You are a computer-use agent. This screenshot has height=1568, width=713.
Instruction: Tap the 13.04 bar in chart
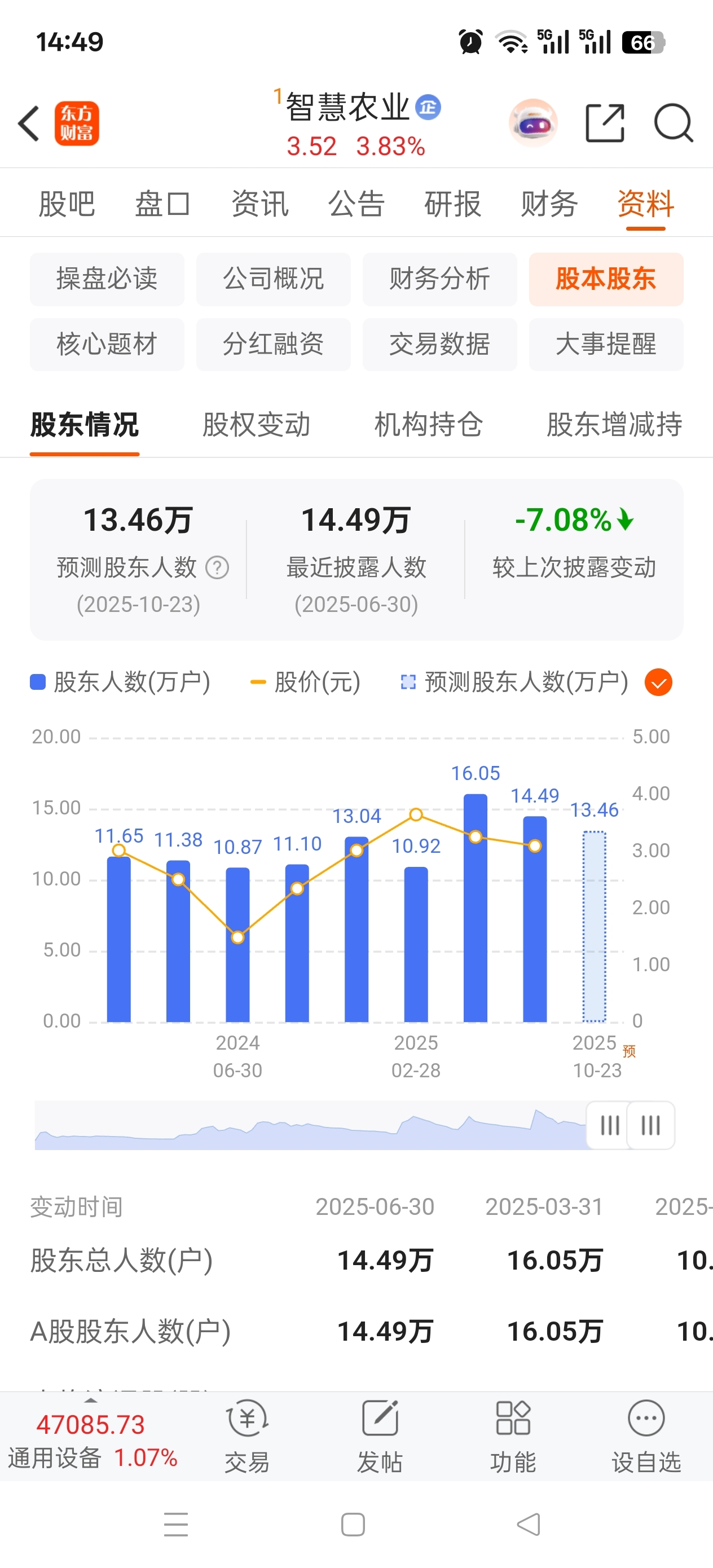(356, 929)
